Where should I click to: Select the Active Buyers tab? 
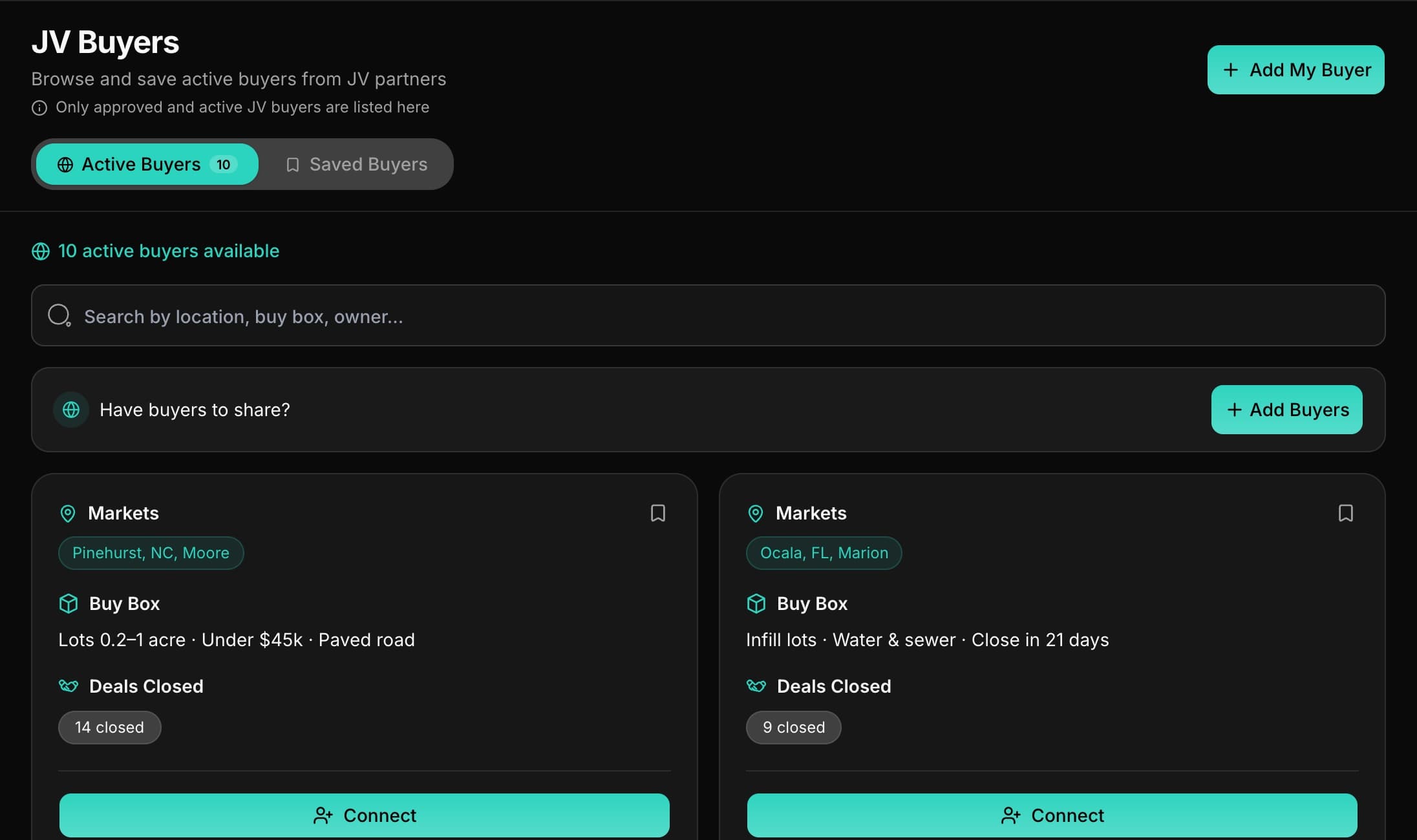[x=147, y=164]
